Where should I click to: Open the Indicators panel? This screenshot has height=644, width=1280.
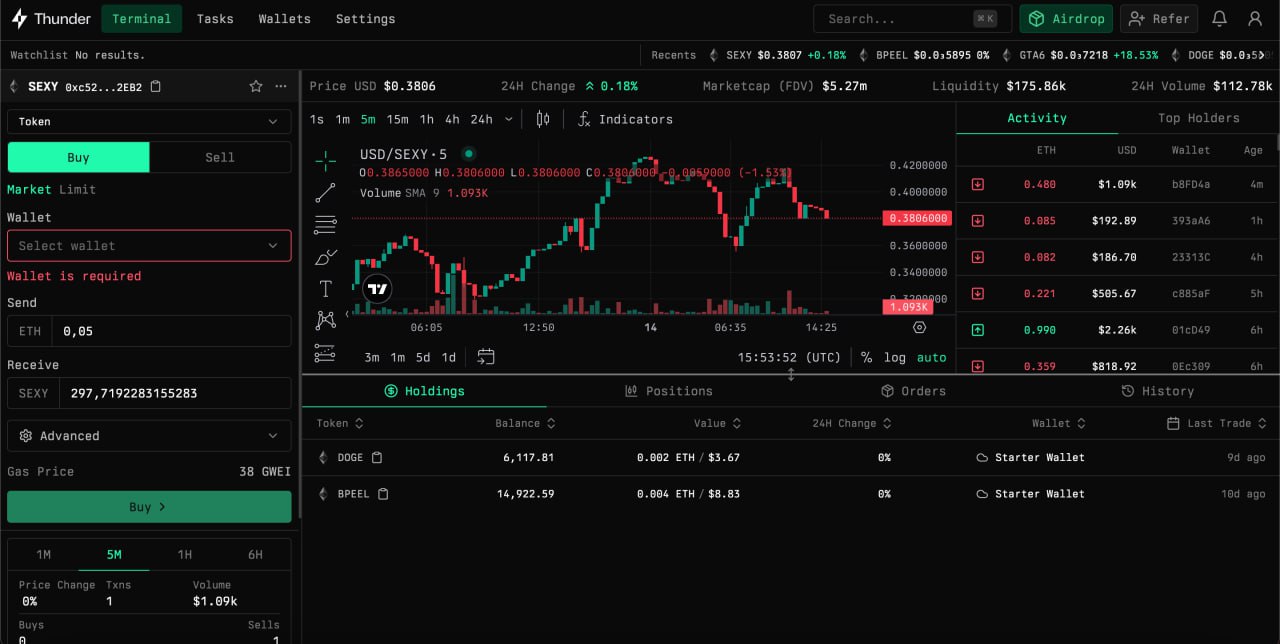[625, 119]
